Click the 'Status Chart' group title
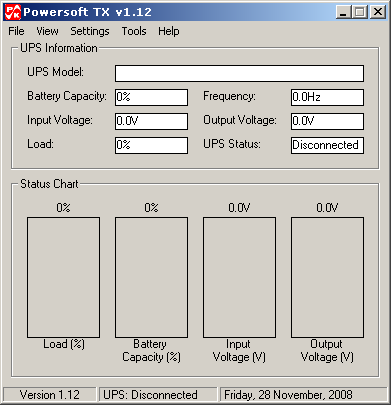 click(49, 184)
